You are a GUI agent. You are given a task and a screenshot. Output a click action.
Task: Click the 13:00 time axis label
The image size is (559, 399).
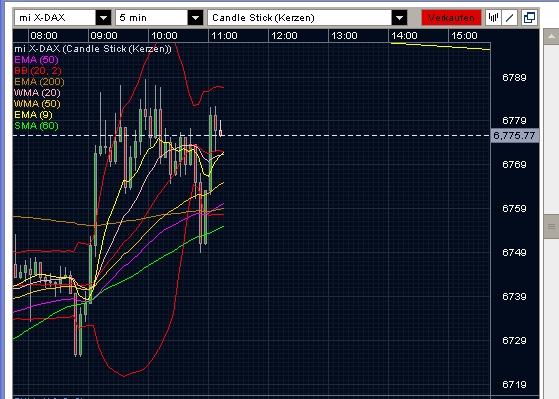coord(344,36)
